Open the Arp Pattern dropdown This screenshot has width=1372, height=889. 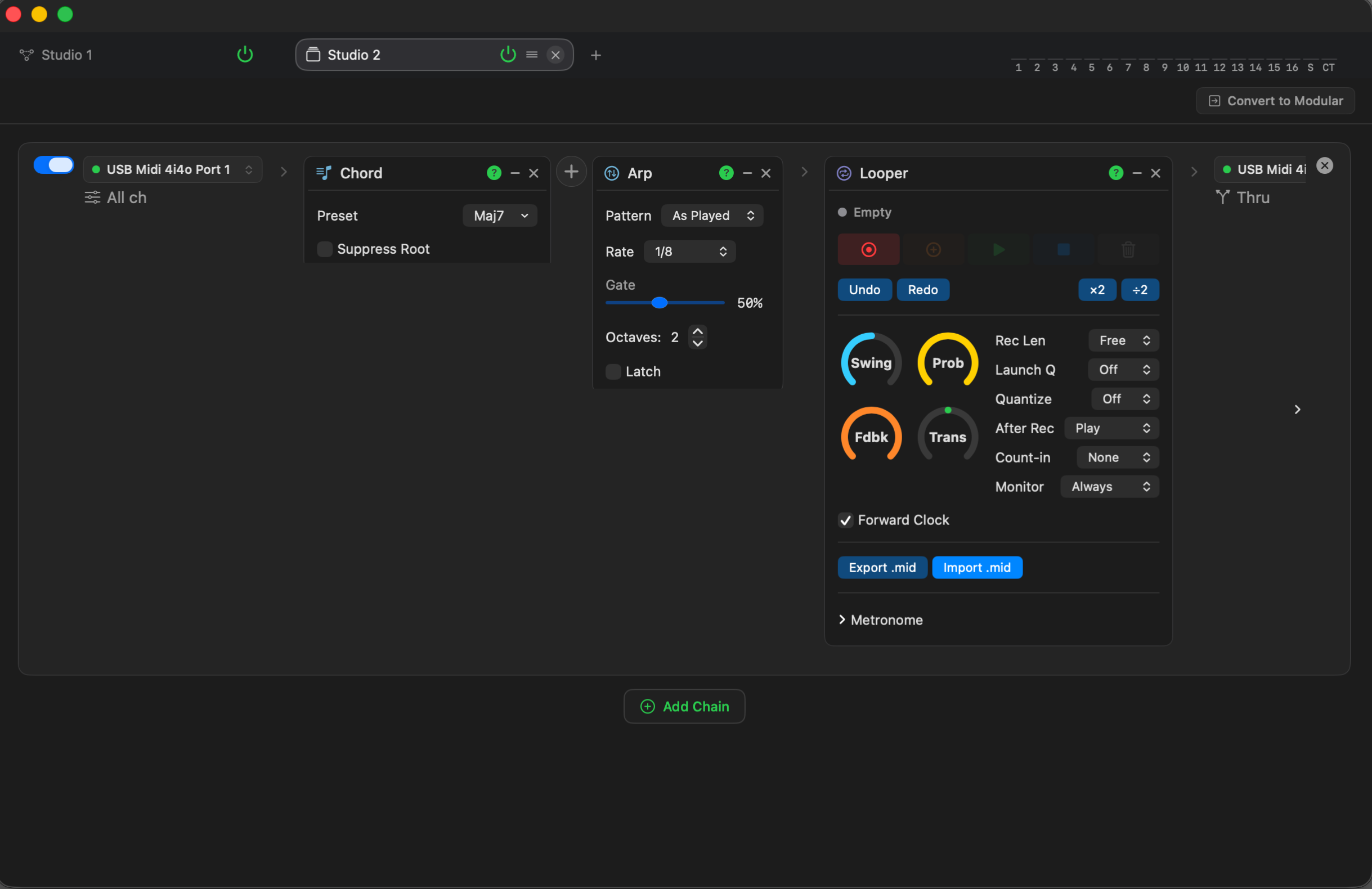pos(712,215)
